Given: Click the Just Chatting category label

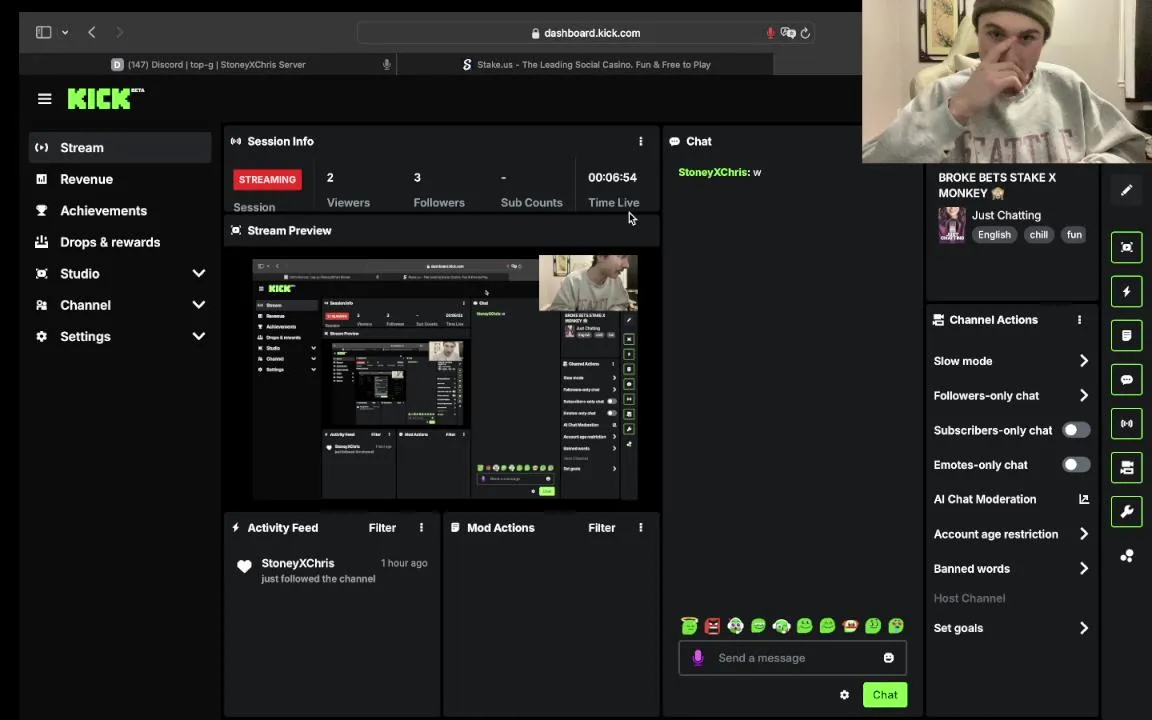Looking at the screenshot, I should pyautogui.click(x=1006, y=215).
